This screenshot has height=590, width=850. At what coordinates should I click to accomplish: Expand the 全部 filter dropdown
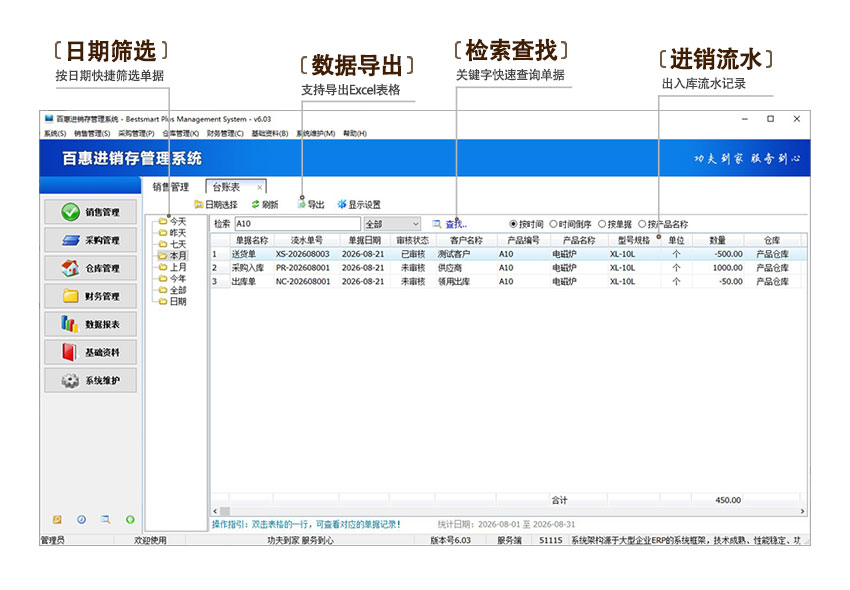[x=415, y=223]
